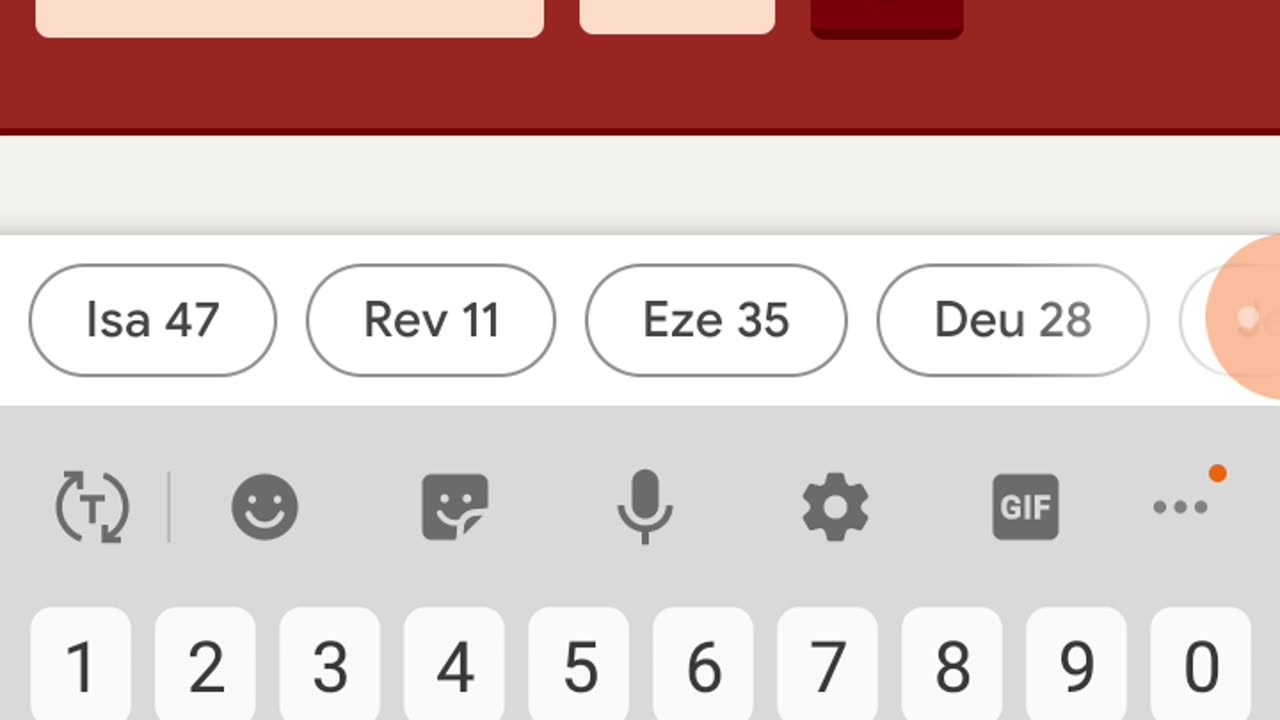
Task: Open the sticker picker icon
Action: tap(455, 507)
